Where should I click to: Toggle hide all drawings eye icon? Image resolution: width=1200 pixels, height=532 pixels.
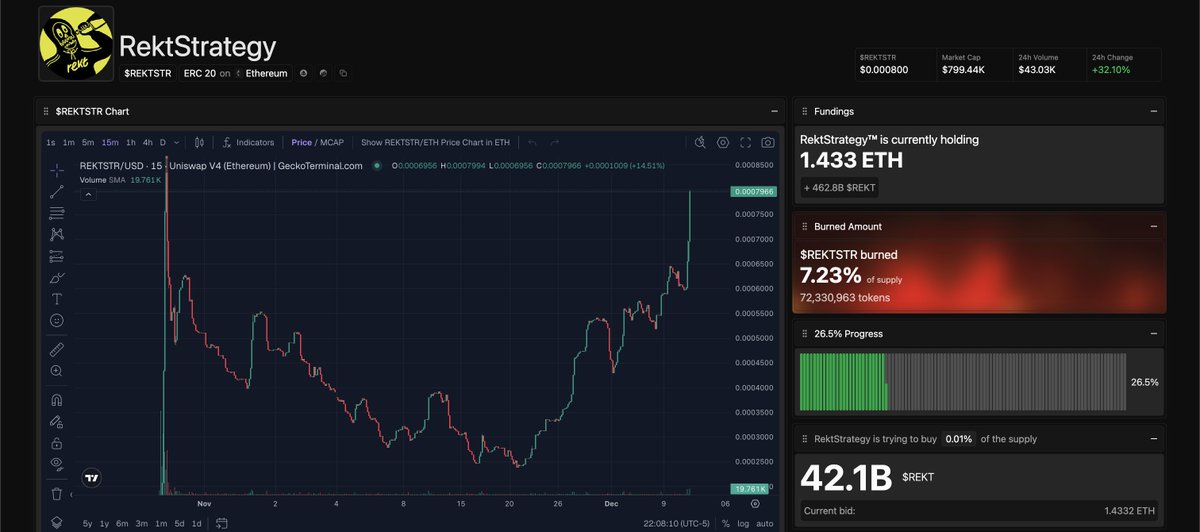[x=57, y=464]
